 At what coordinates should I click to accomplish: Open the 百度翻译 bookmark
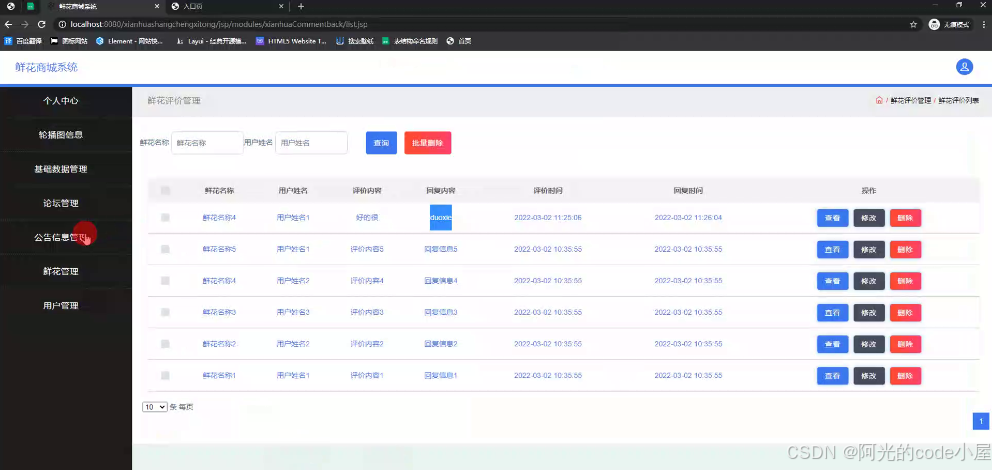(x=23, y=41)
